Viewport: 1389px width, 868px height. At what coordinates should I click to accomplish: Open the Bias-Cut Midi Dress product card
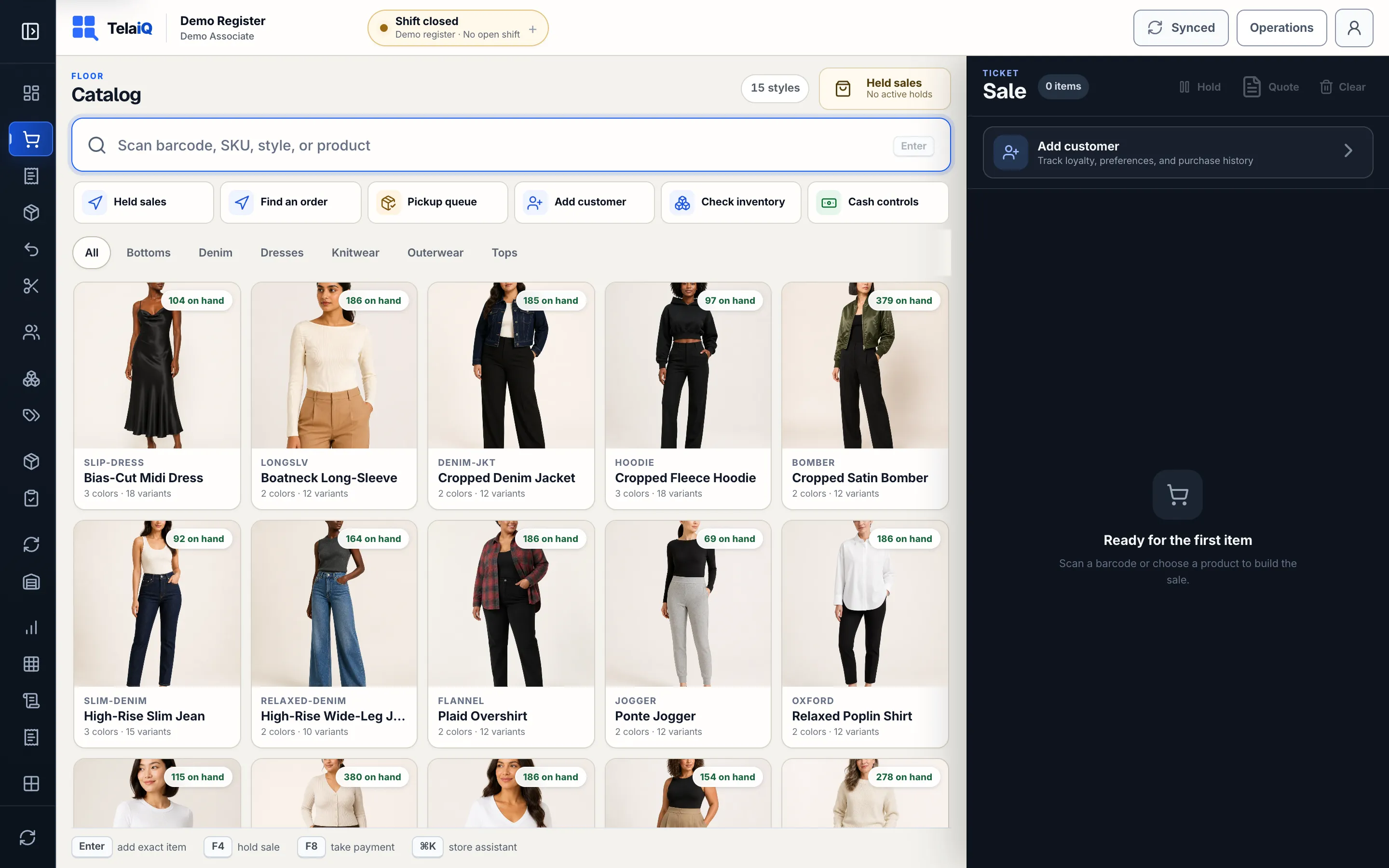157,395
